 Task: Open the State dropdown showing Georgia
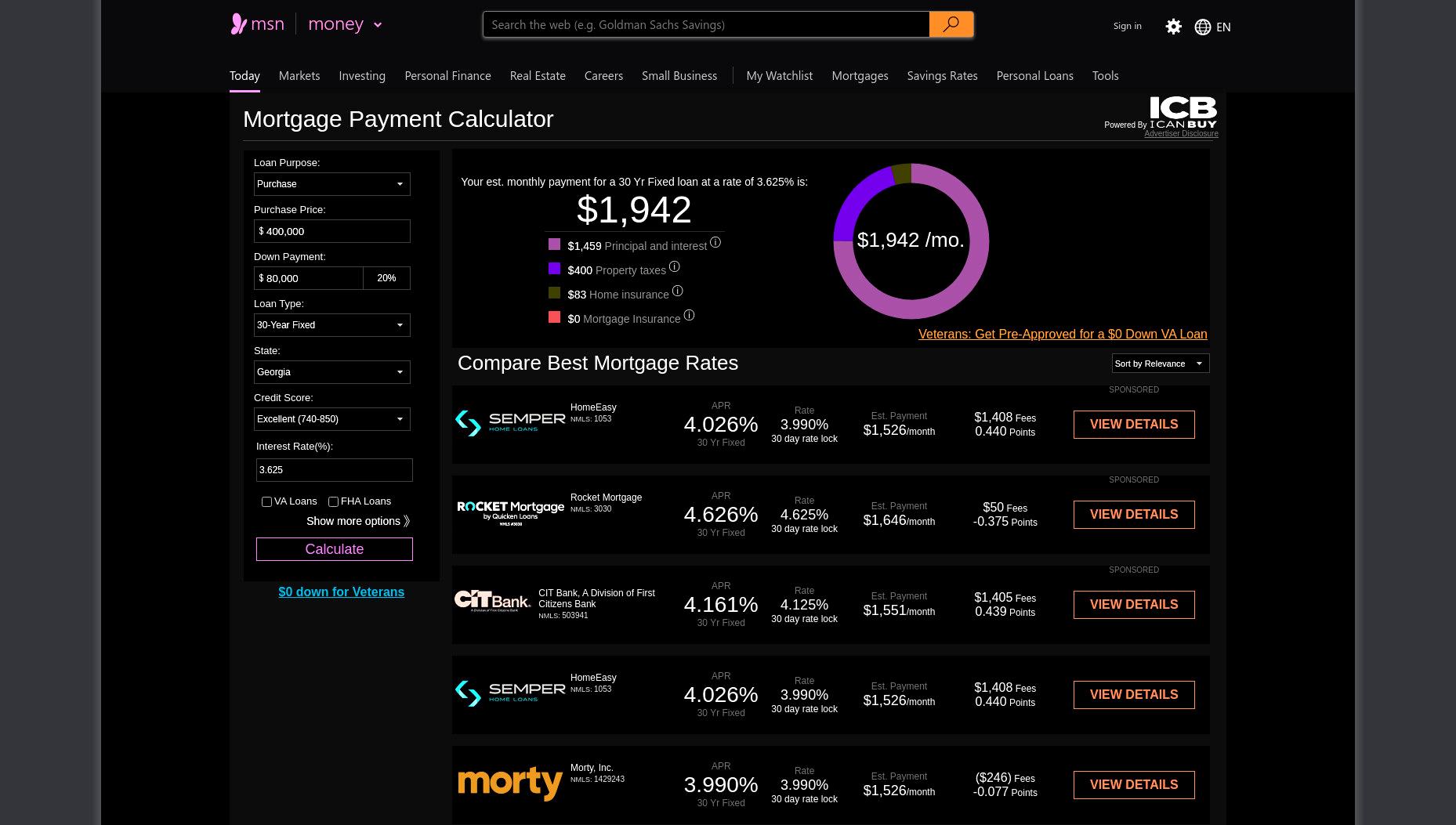tap(332, 372)
